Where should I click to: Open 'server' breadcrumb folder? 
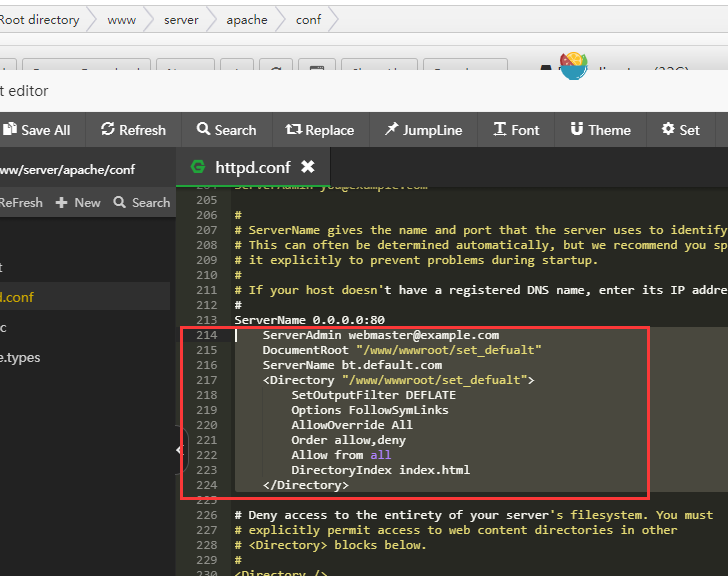click(x=181, y=19)
